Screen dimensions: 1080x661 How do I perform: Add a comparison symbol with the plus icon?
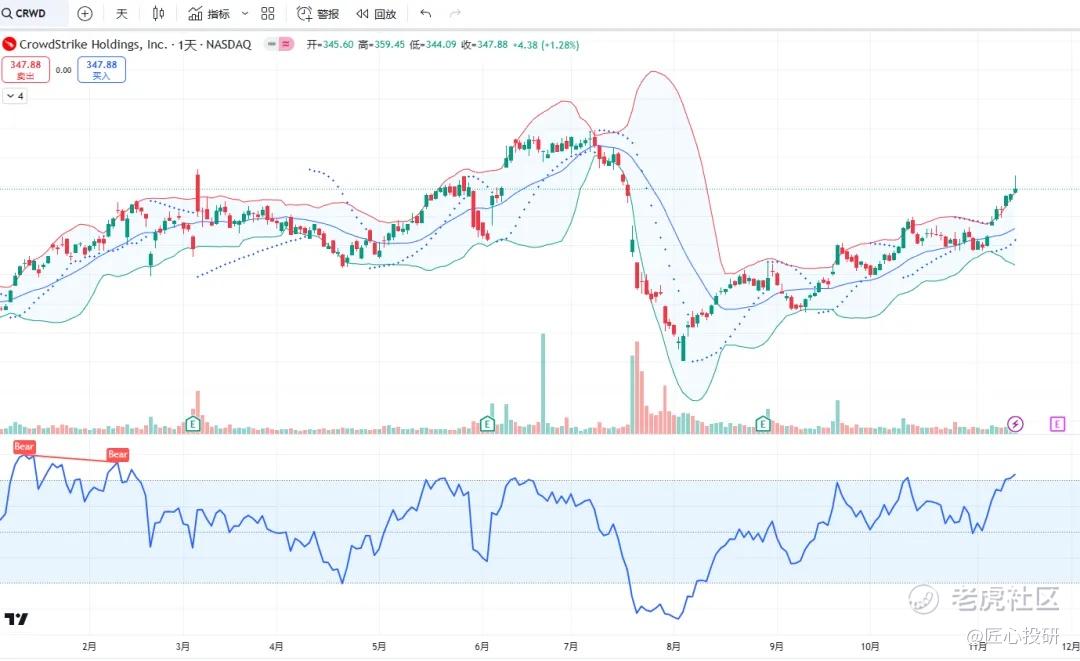85,13
